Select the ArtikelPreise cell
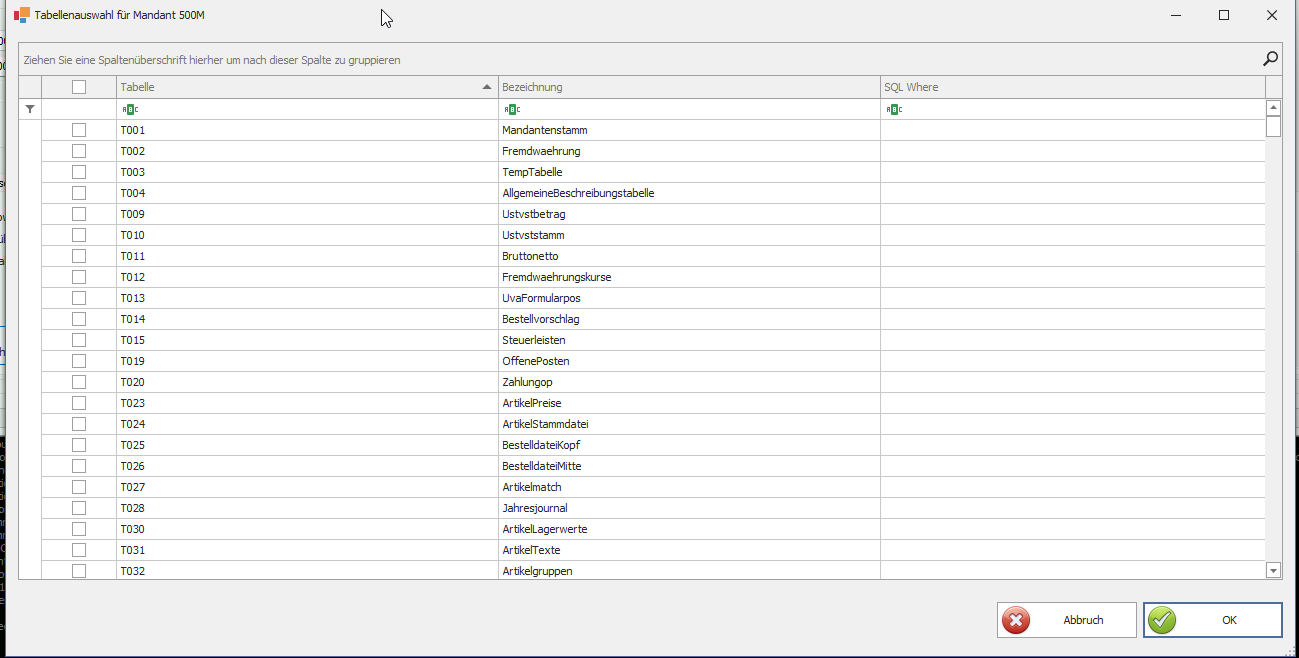 pyautogui.click(x=689, y=403)
